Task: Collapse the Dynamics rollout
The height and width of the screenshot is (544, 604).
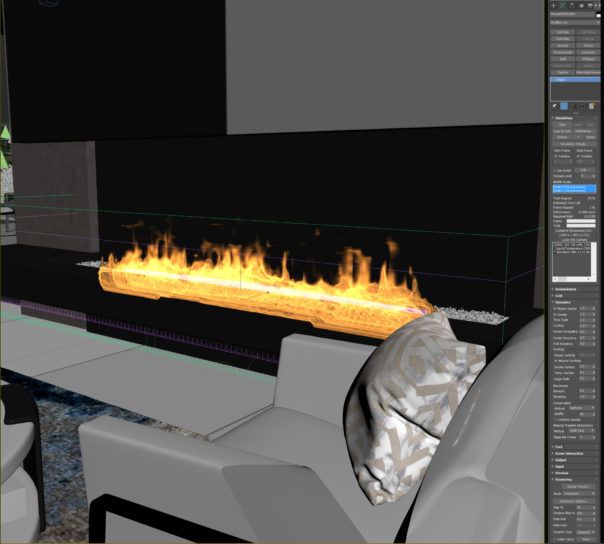Action: pyautogui.click(x=563, y=302)
